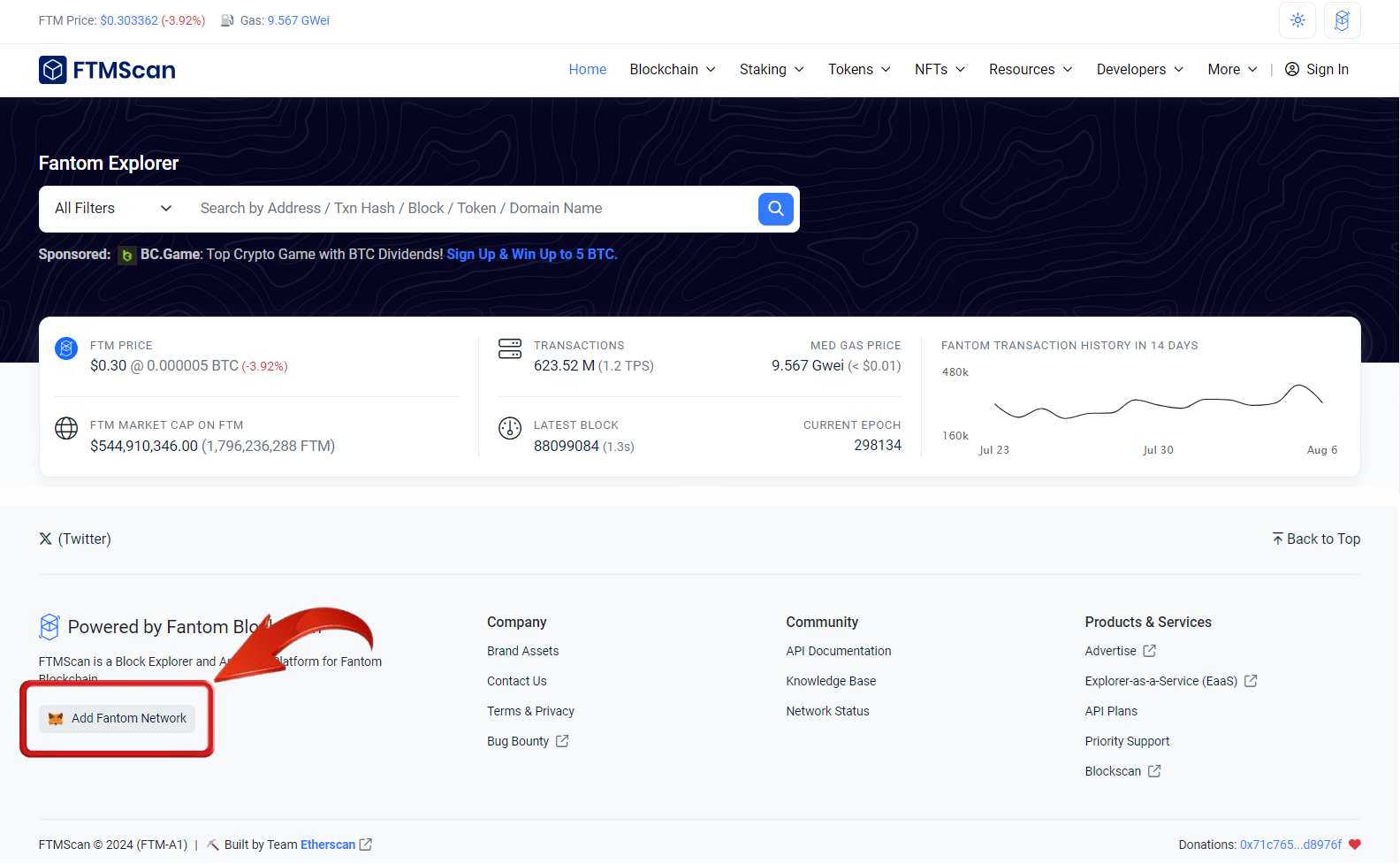The image size is (1400, 864).
Task: Expand the Tokens menu
Action: (859, 69)
